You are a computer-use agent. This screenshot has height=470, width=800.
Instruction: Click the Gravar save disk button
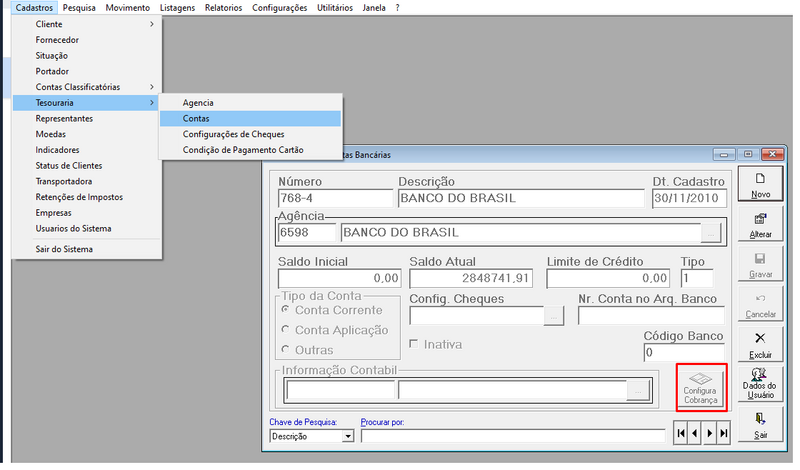(x=760, y=264)
